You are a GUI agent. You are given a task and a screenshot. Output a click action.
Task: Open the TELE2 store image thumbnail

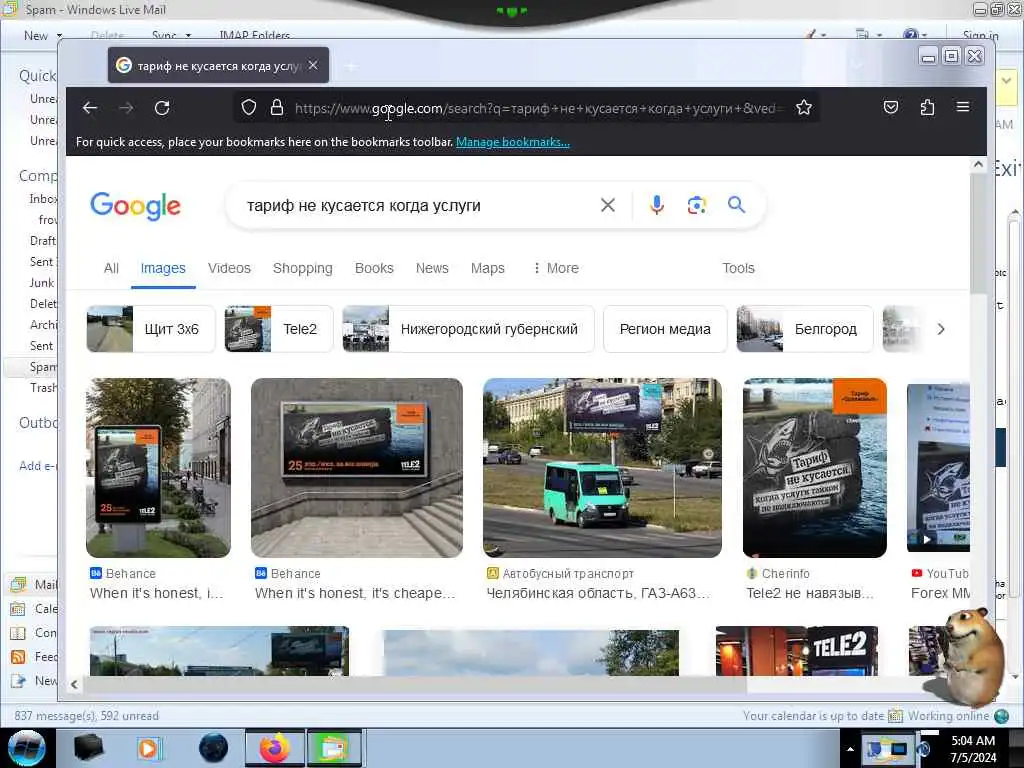[797, 650]
